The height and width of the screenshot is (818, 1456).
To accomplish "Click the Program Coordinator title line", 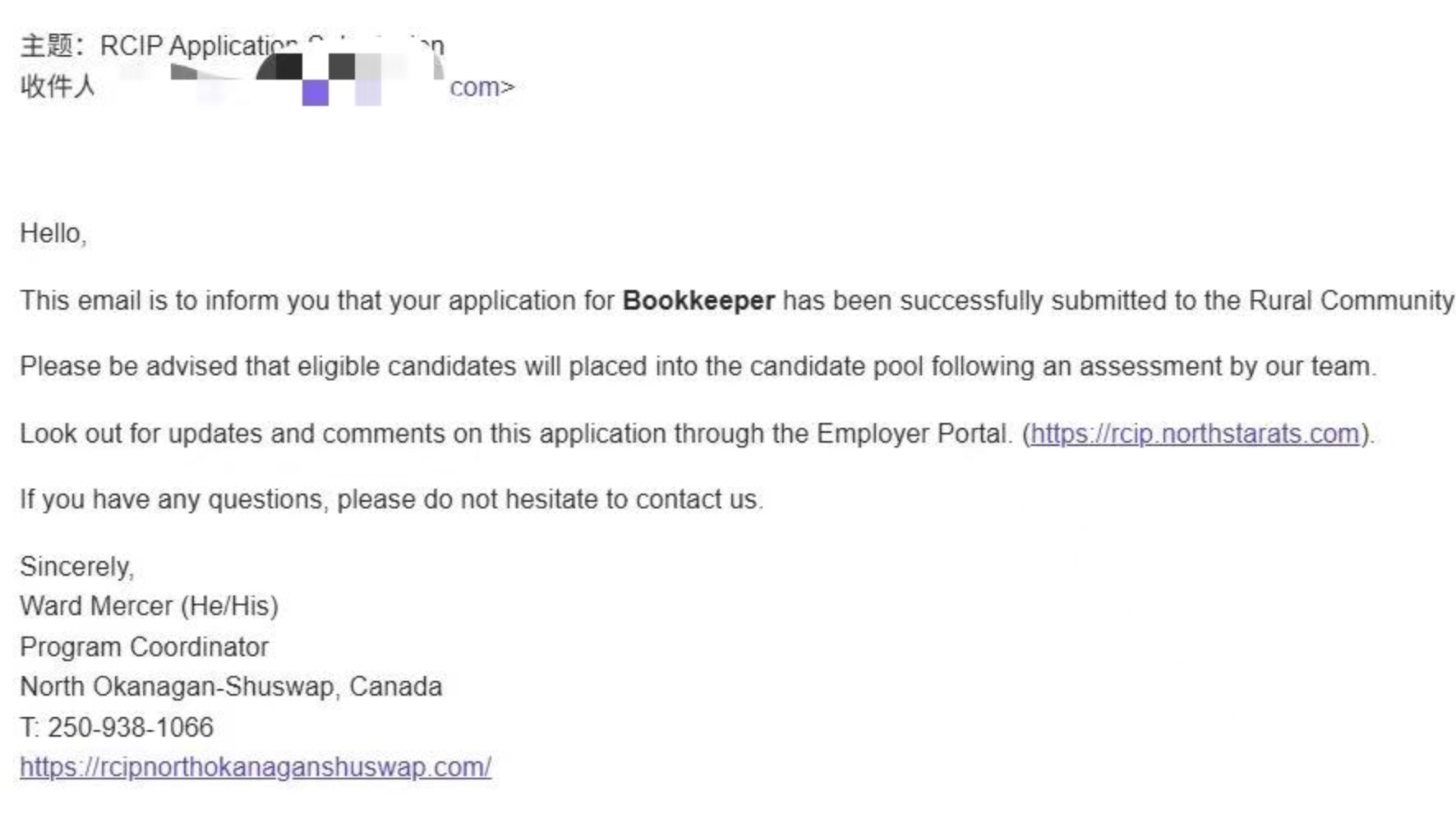I will click(x=144, y=647).
